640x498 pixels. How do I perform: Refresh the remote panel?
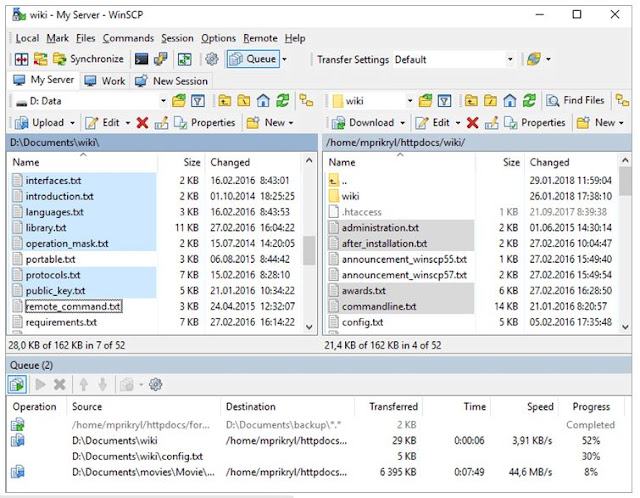pos(529,100)
